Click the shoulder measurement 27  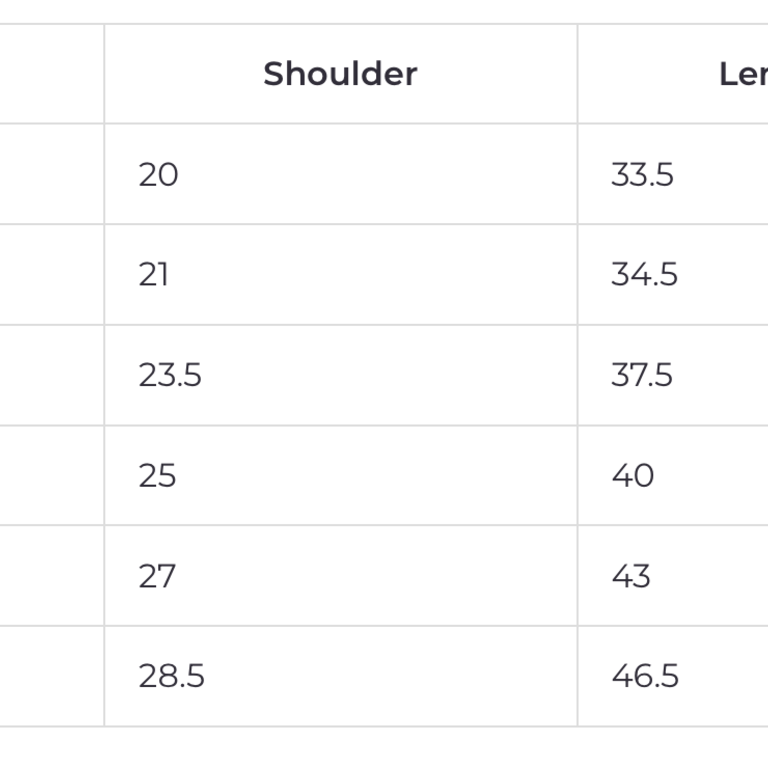pyautogui.click(x=158, y=576)
